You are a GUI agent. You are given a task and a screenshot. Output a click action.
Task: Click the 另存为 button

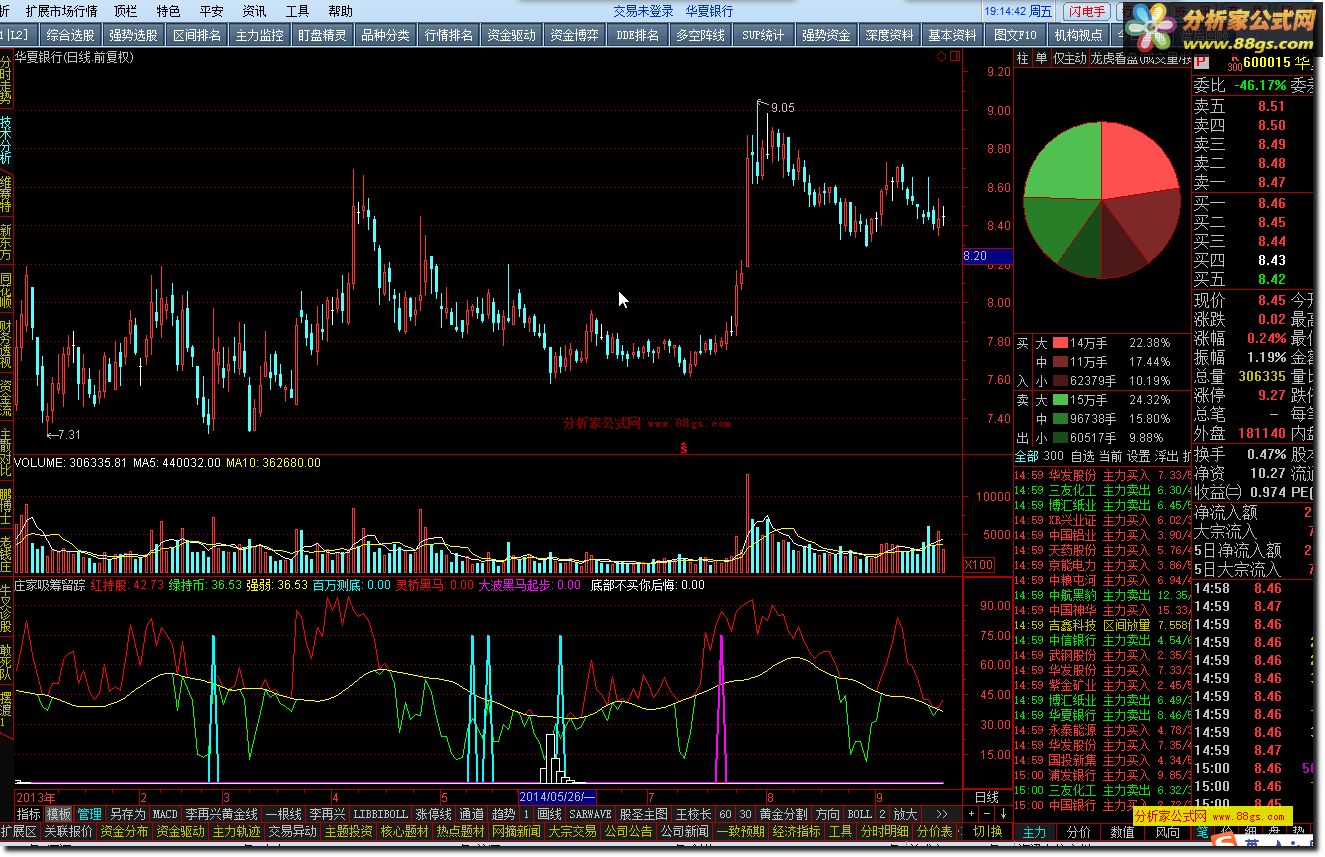(x=127, y=814)
